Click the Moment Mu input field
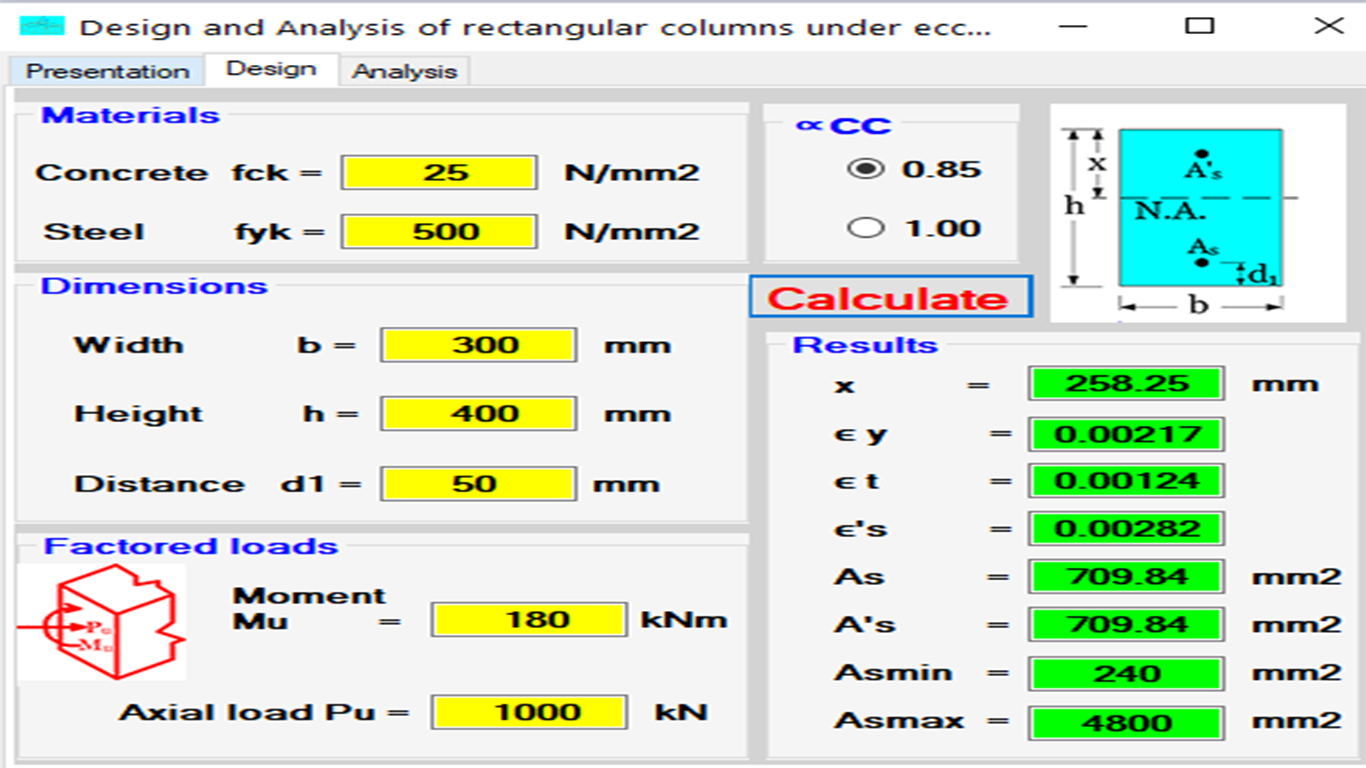1366x768 pixels. (x=530, y=619)
